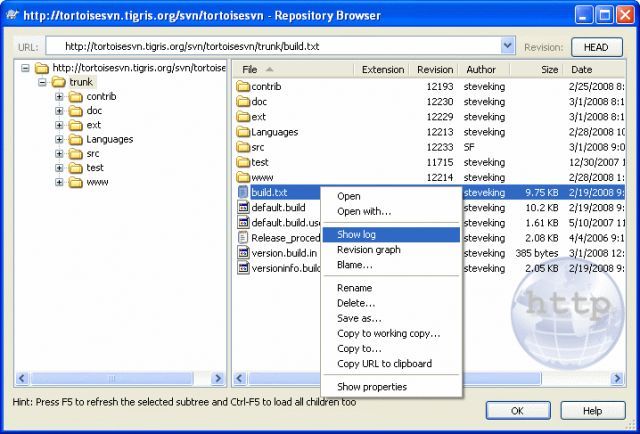Select Revision graph in context menu

[x=391, y=249]
